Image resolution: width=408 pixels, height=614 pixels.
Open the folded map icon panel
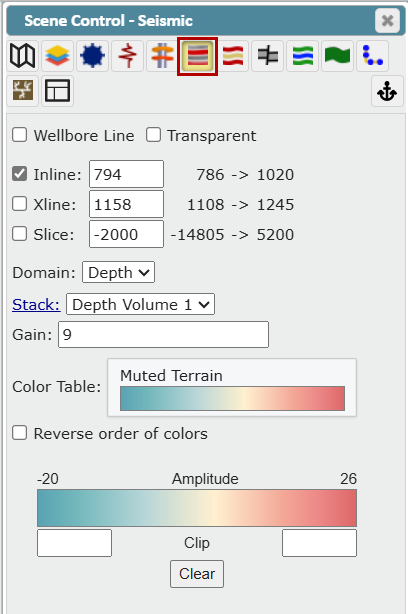pyautogui.click(x=22, y=56)
